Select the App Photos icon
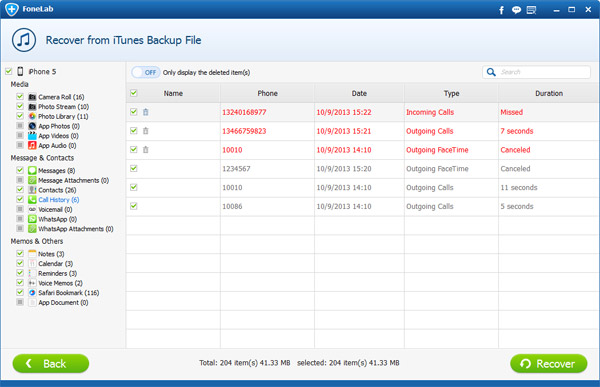Screen dimensions: 600x387 click(32, 126)
